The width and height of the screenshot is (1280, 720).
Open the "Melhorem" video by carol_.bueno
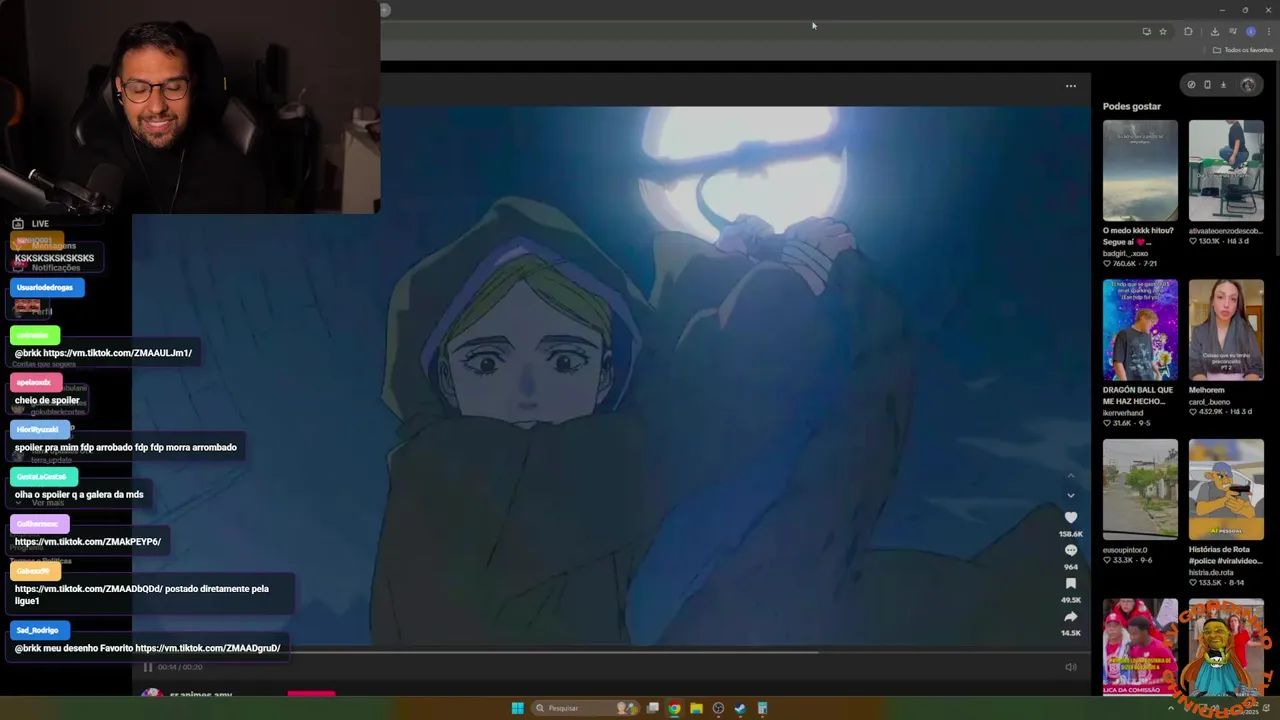tap(1226, 330)
